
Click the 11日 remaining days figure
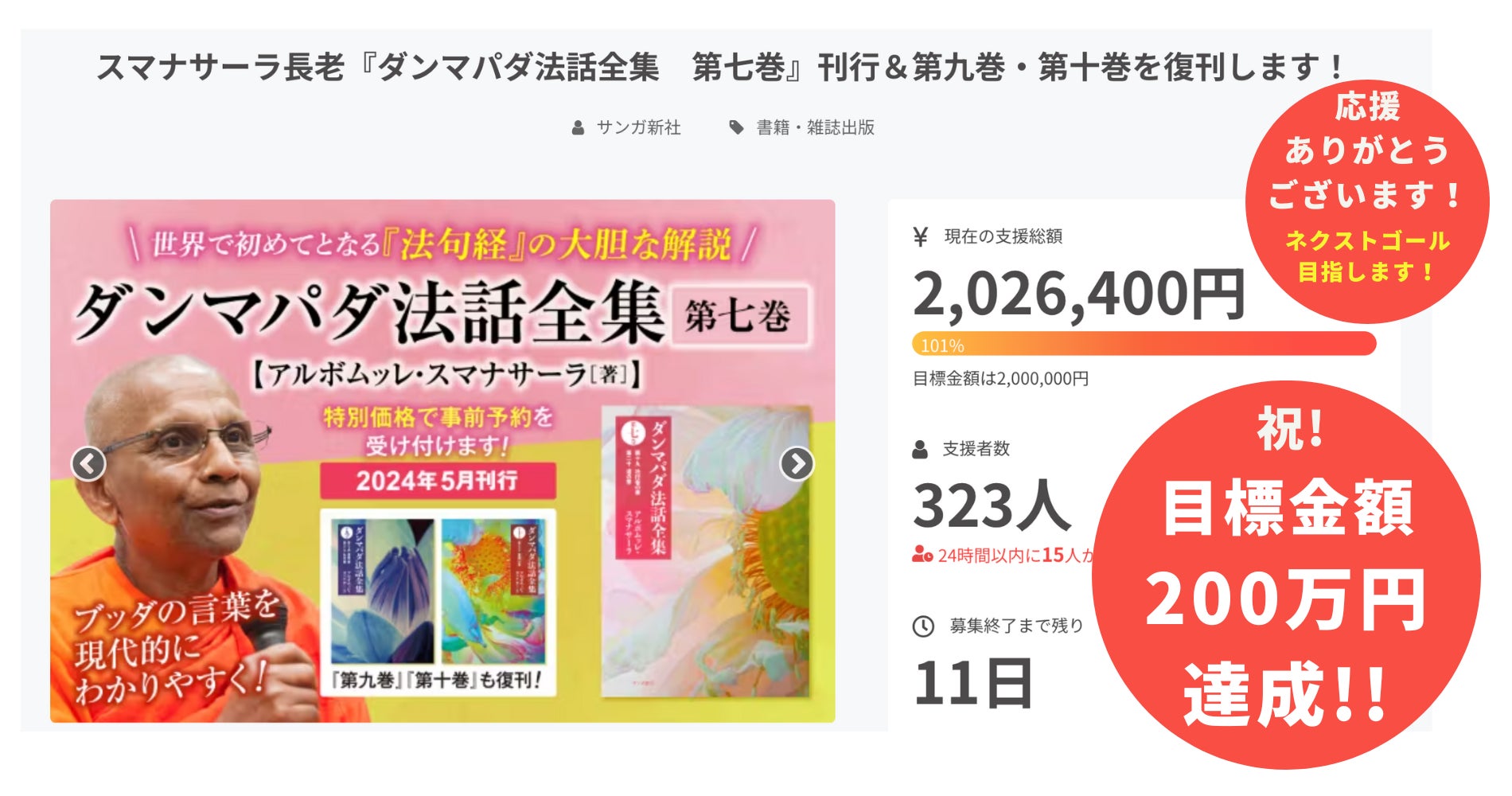point(972,684)
